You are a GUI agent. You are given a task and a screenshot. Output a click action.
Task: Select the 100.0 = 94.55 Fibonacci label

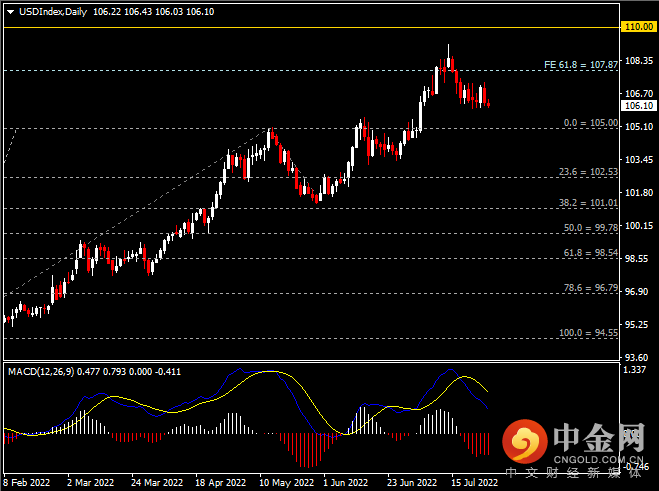pos(588,333)
